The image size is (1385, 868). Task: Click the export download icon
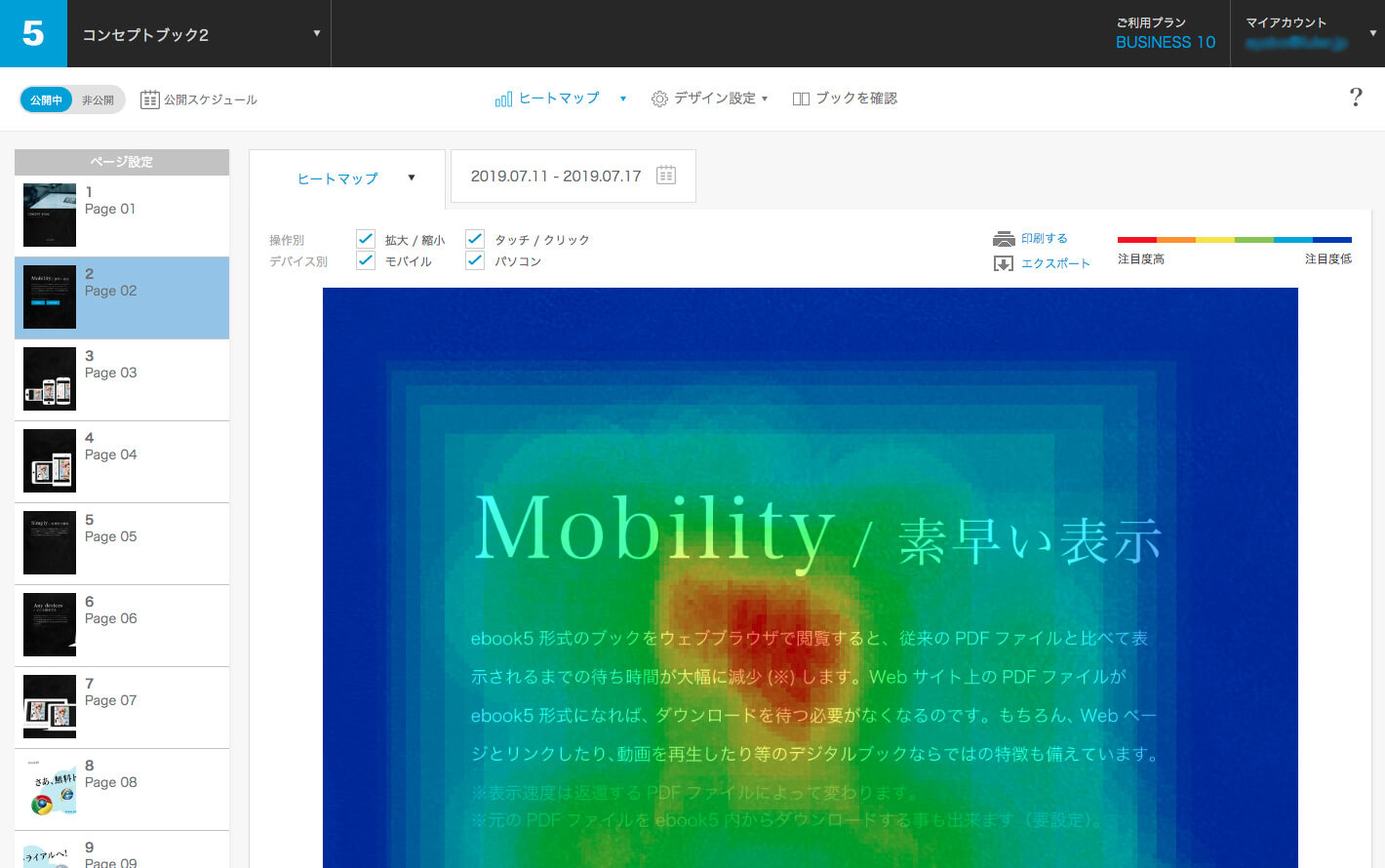tap(1004, 263)
